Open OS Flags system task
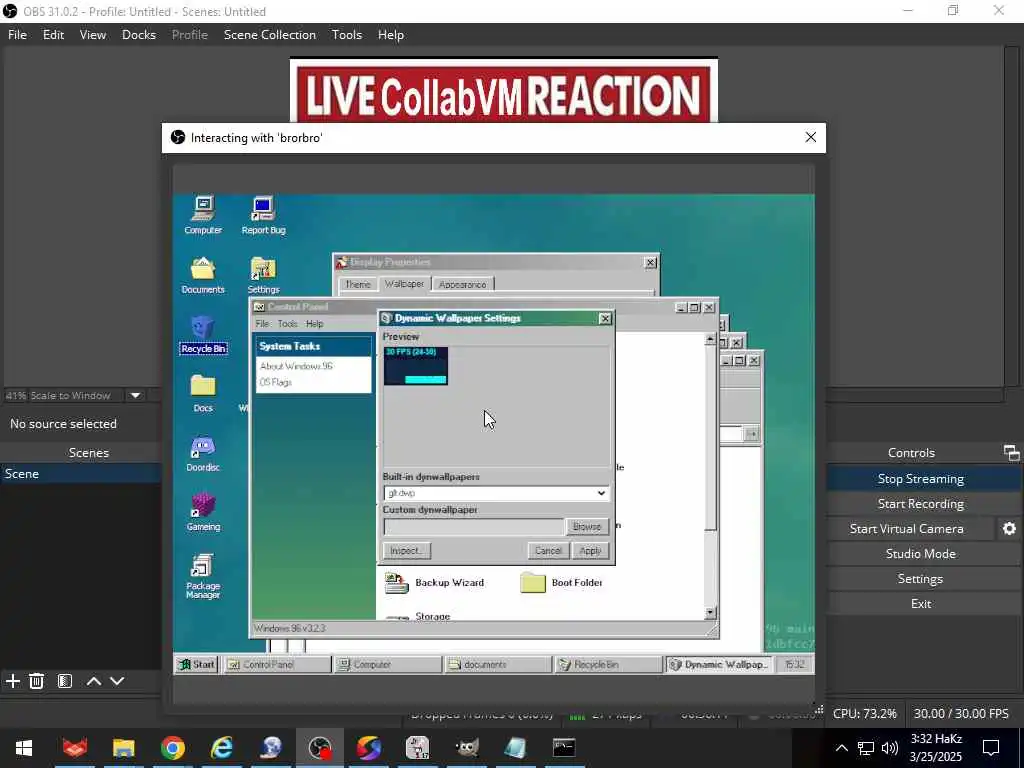 (x=276, y=382)
